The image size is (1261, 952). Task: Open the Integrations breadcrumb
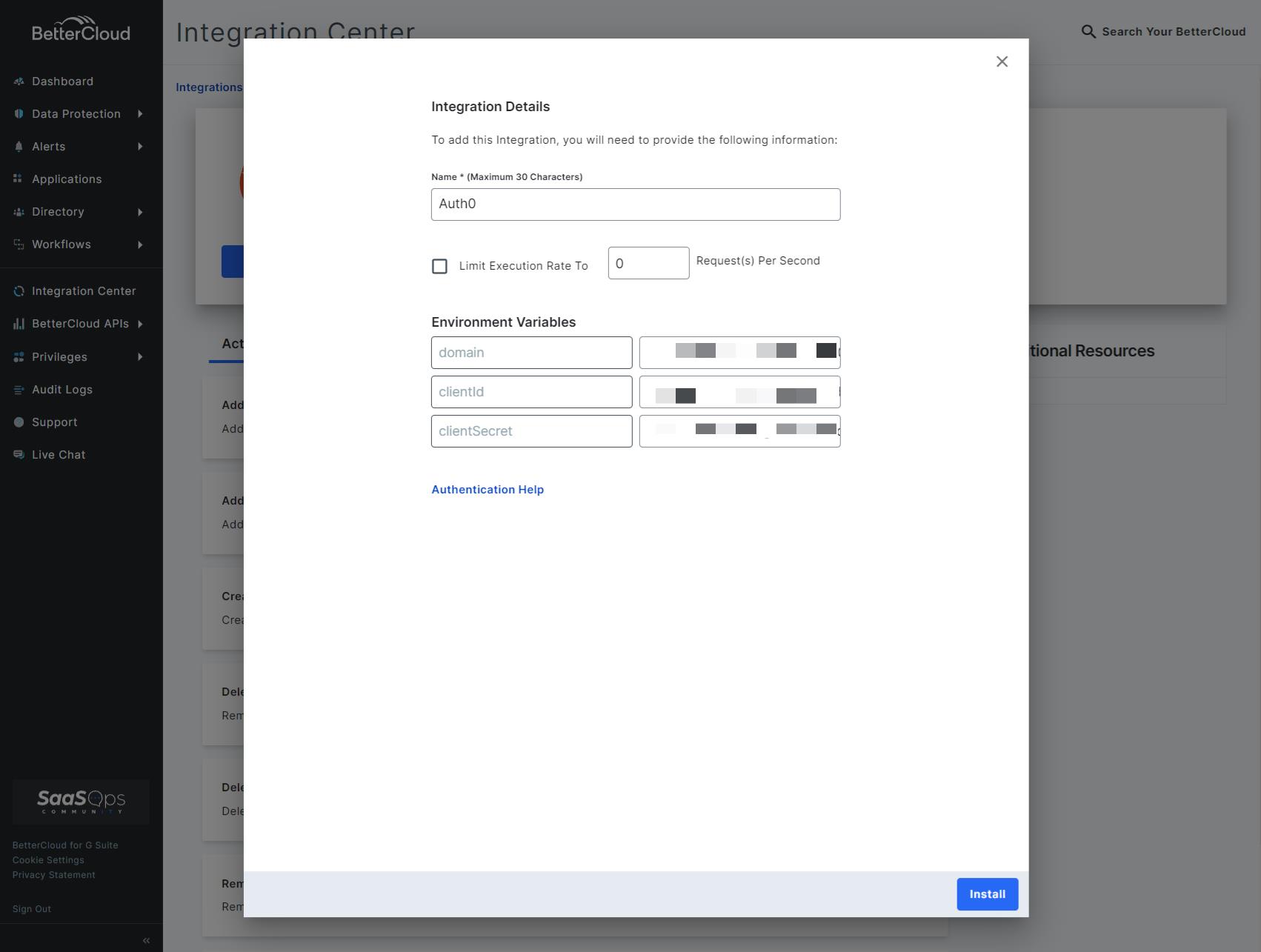coord(208,87)
